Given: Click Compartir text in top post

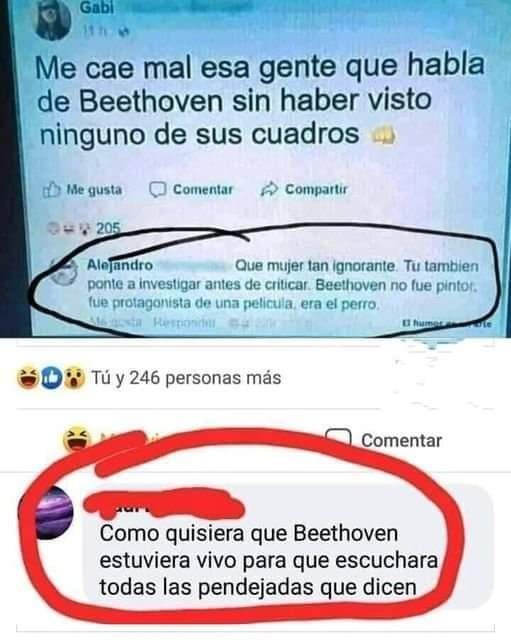Looking at the screenshot, I should (x=316, y=189).
